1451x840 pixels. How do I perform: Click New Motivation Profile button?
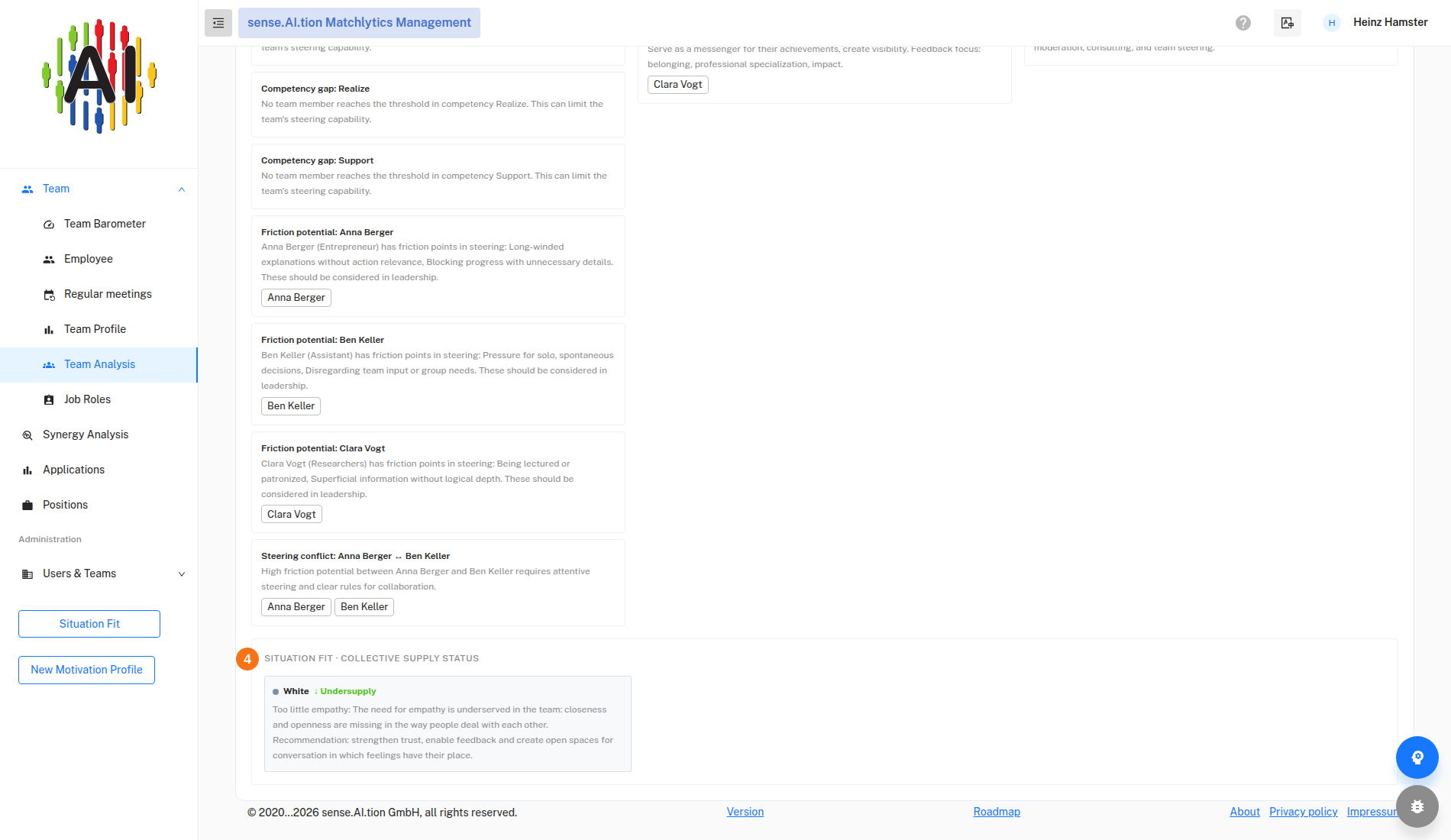tap(86, 670)
